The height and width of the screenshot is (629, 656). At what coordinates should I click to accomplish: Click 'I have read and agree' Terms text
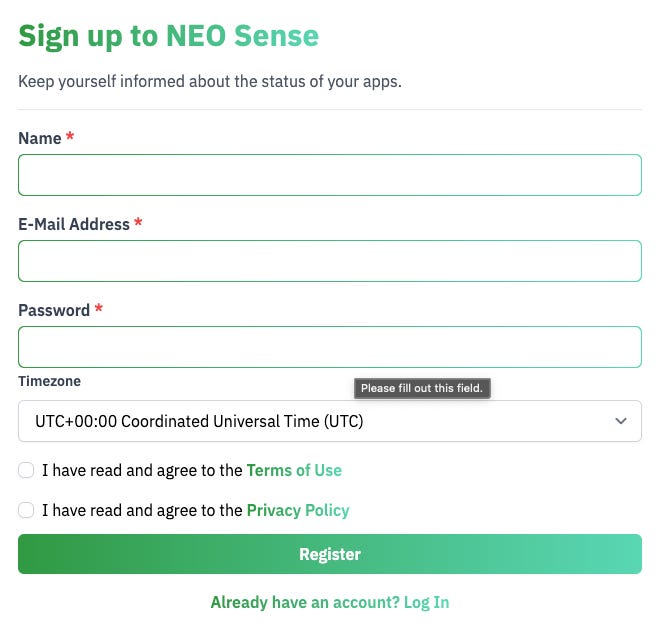coord(142,470)
